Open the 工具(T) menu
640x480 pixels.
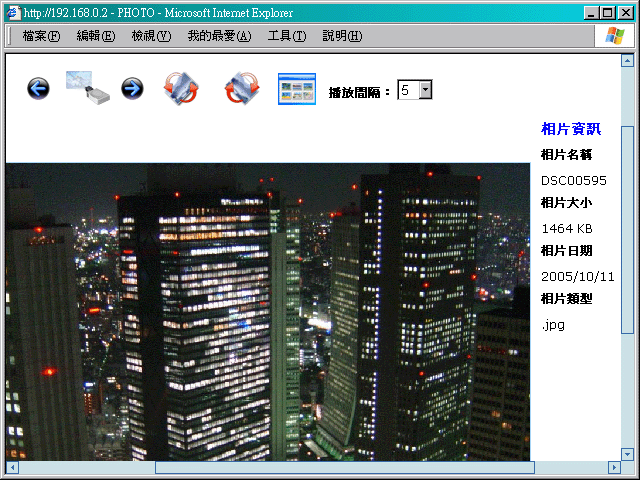coord(287,36)
